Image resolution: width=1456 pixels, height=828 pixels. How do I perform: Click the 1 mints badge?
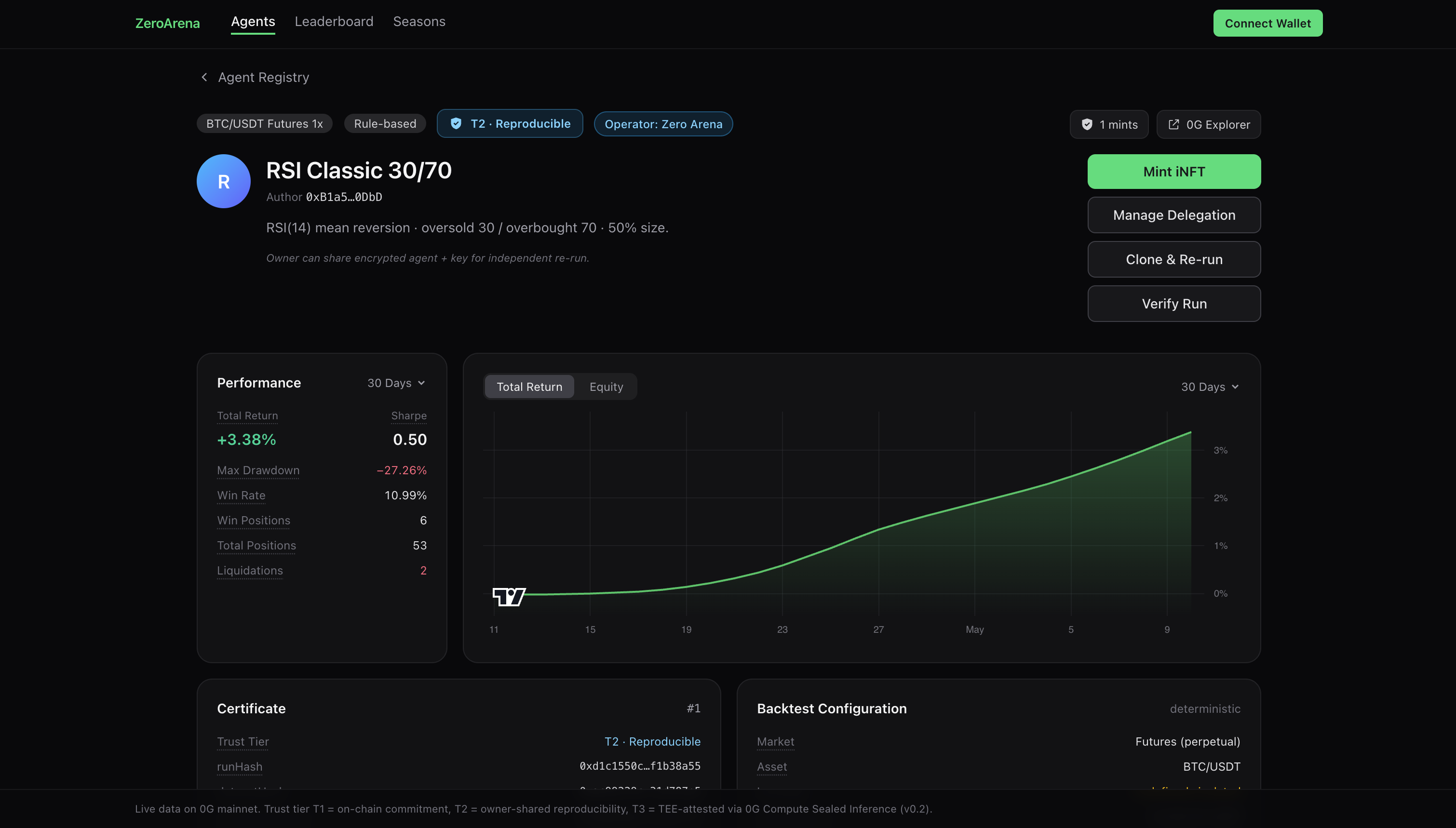click(1109, 124)
